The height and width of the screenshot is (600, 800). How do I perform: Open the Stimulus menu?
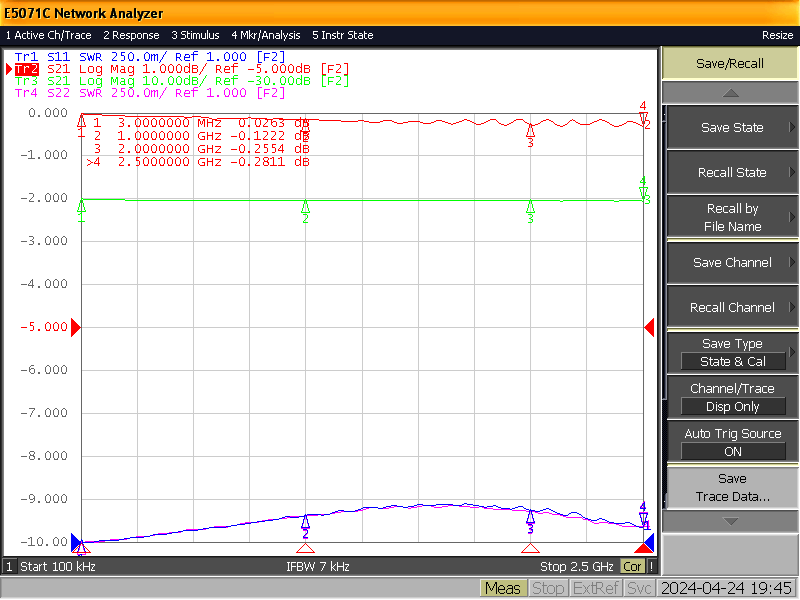(195, 35)
